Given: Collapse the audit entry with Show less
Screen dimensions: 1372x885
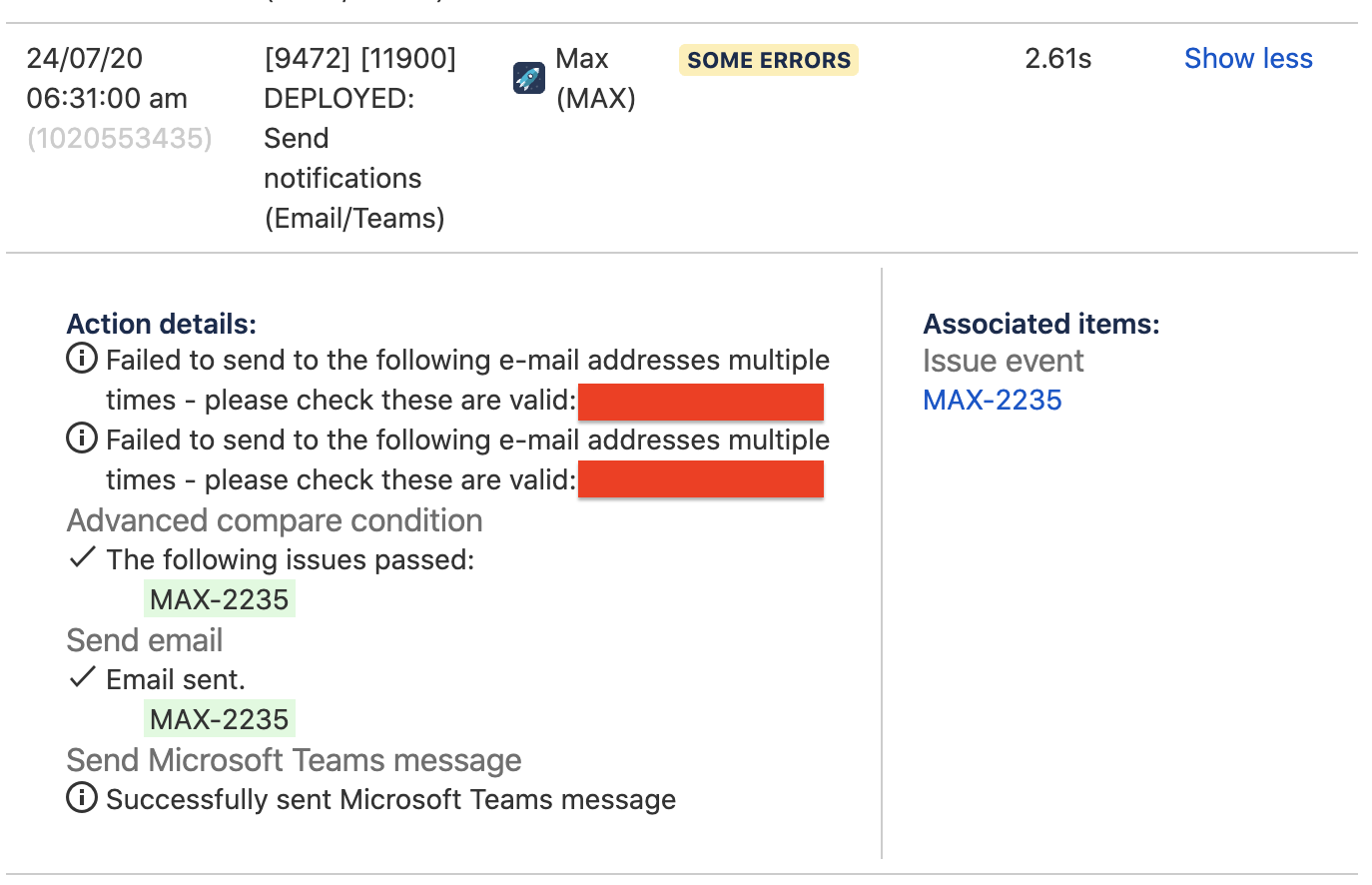Looking at the screenshot, I should (x=1248, y=59).
